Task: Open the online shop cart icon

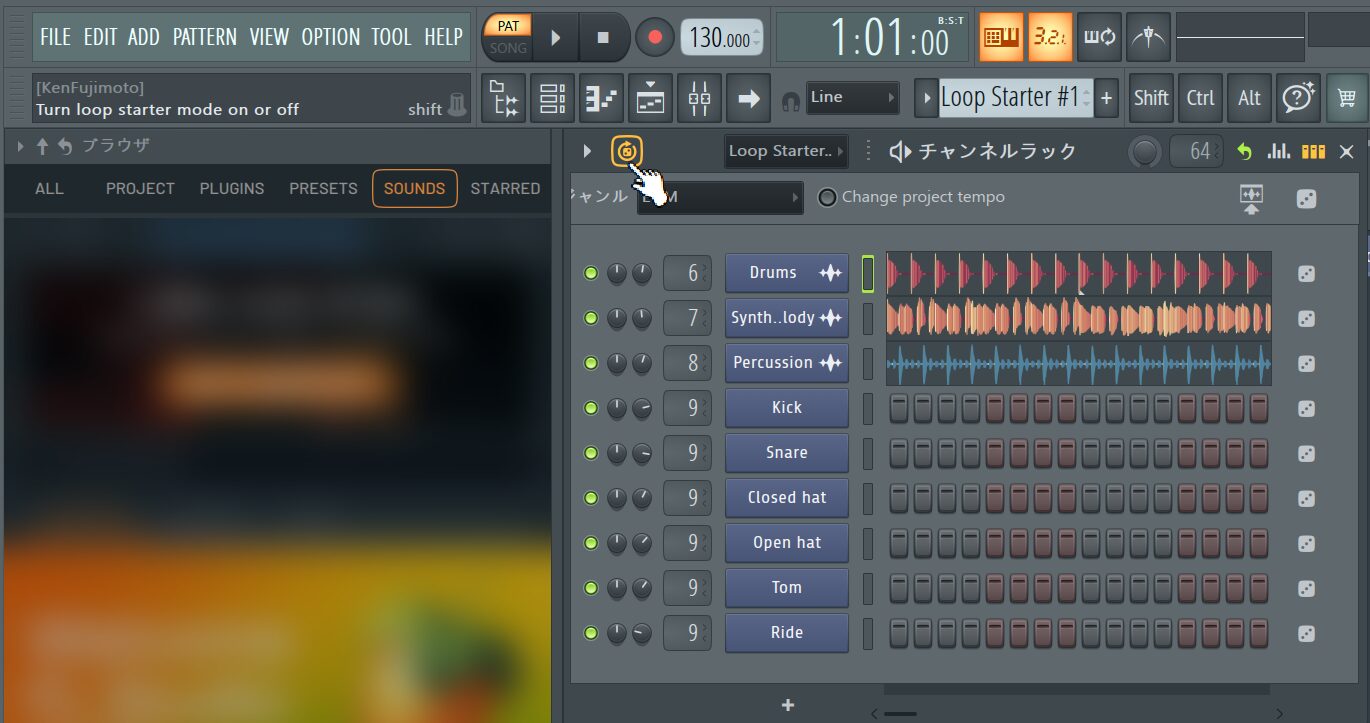Action: pyautogui.click(x=1347, y=98)
